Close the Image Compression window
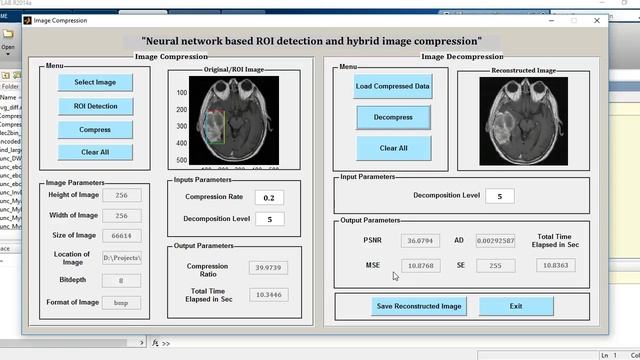640x360 pixels. click(597, 20)
